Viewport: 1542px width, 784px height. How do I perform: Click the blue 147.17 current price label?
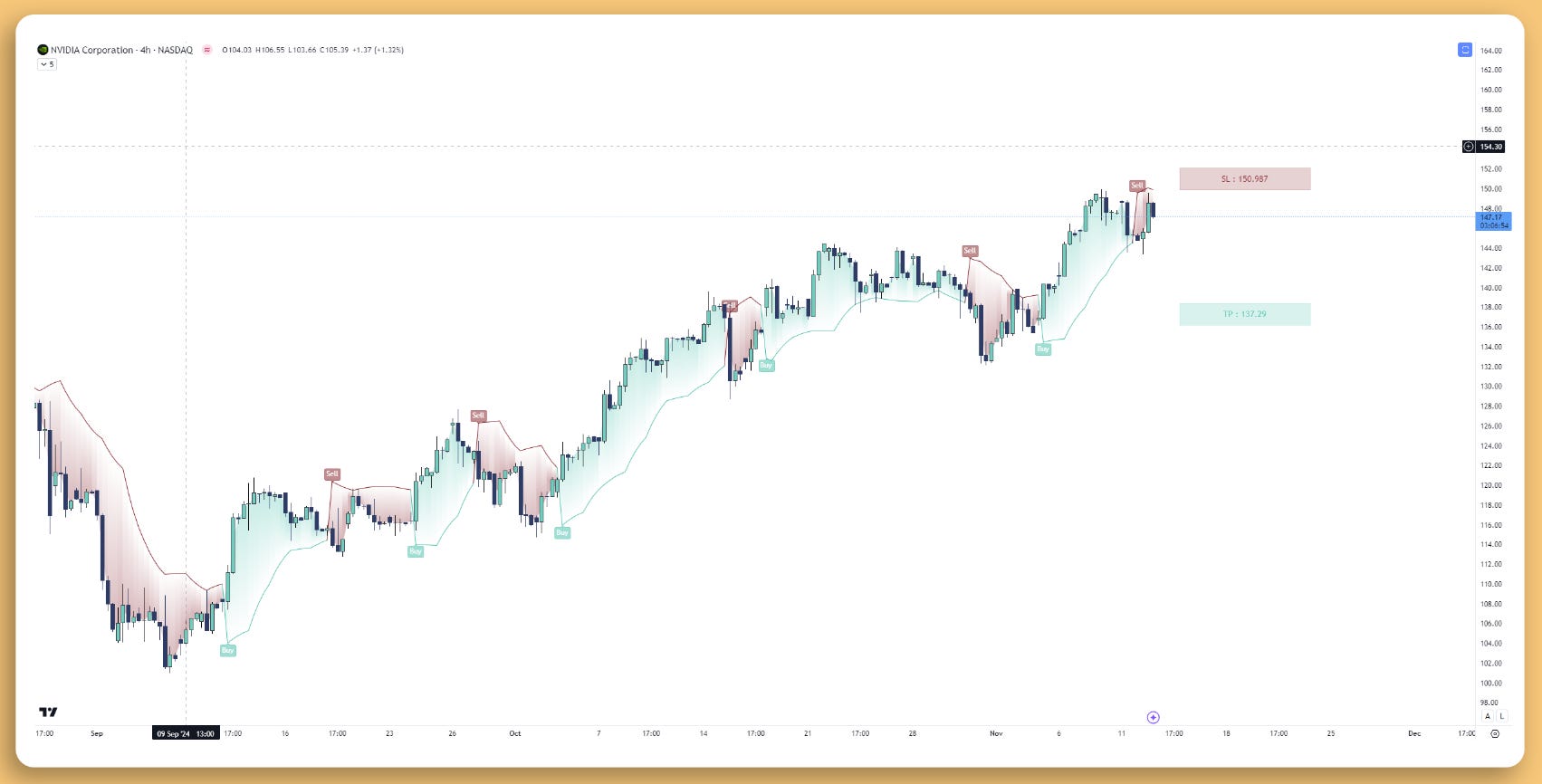pyautogui.click(x=1493, y=221)
